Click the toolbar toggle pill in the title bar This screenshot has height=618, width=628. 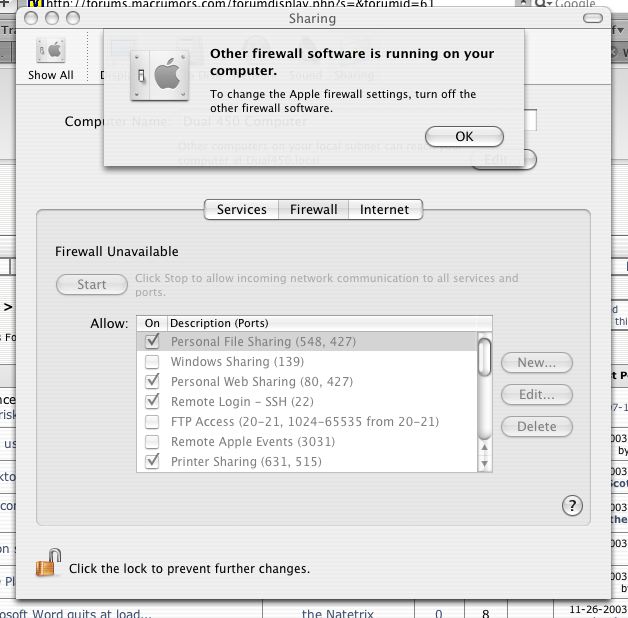[593, 18]
